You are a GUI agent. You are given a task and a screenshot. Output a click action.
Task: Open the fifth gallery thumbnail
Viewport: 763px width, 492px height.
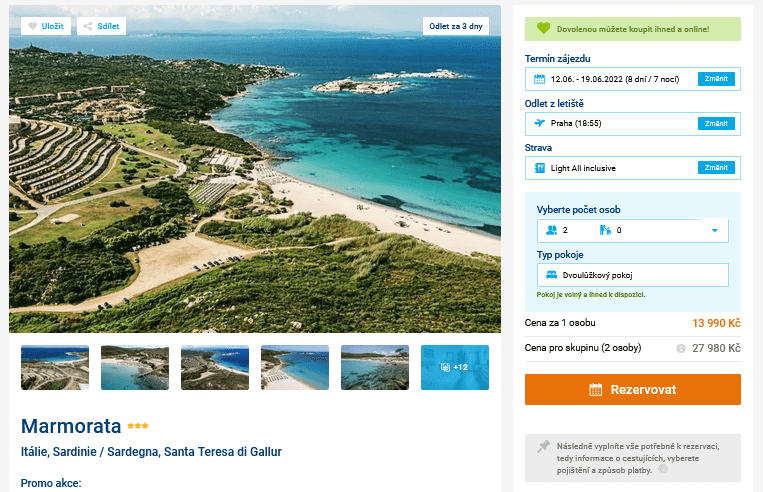coord(375,367)
